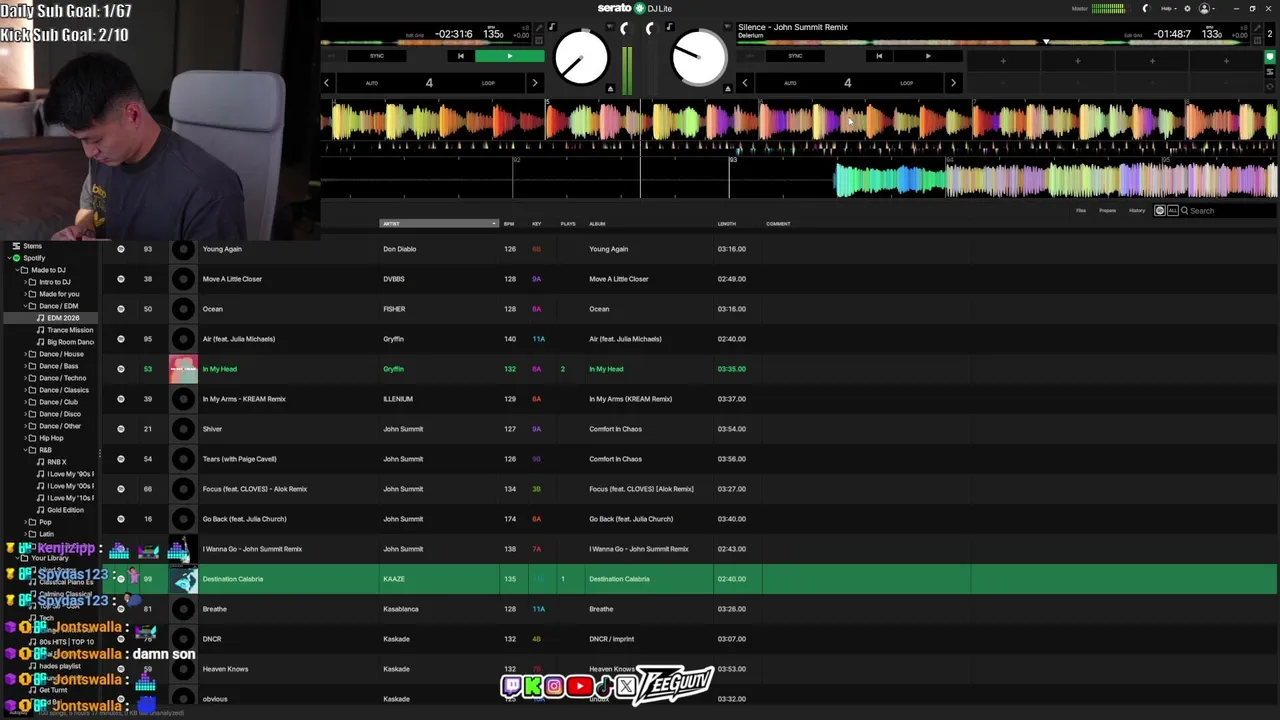
Task: Click Destination Calabria album art thumbnail
Action: 183,579
